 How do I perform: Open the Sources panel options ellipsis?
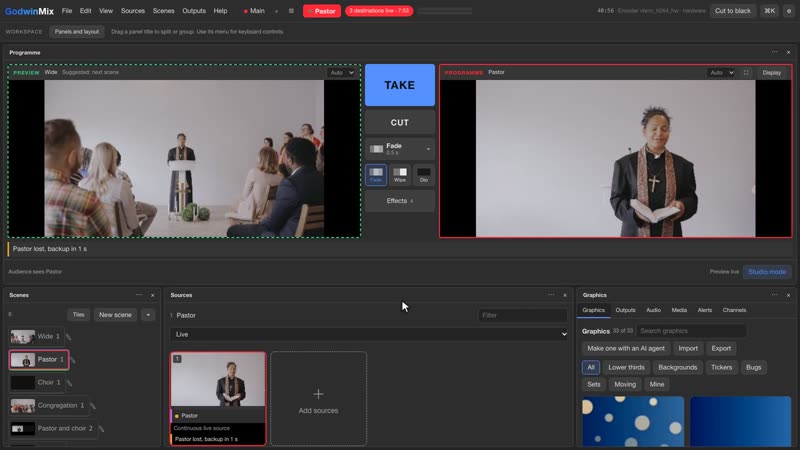click(x=551, y=295)
